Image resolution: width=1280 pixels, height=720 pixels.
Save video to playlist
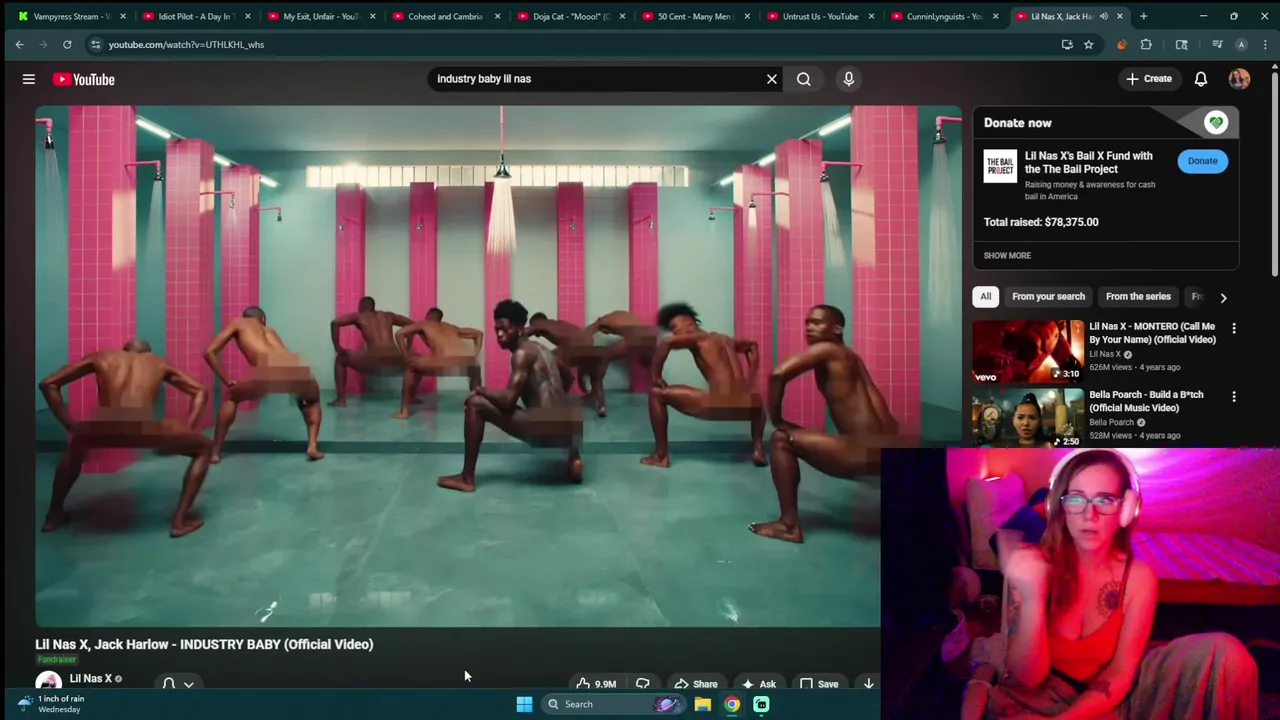[x=819, y=684]
